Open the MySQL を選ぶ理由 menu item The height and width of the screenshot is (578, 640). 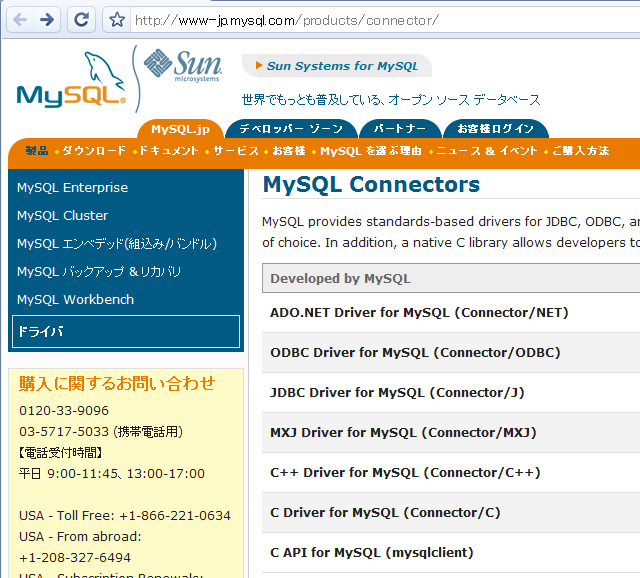(x=371, y=151)
